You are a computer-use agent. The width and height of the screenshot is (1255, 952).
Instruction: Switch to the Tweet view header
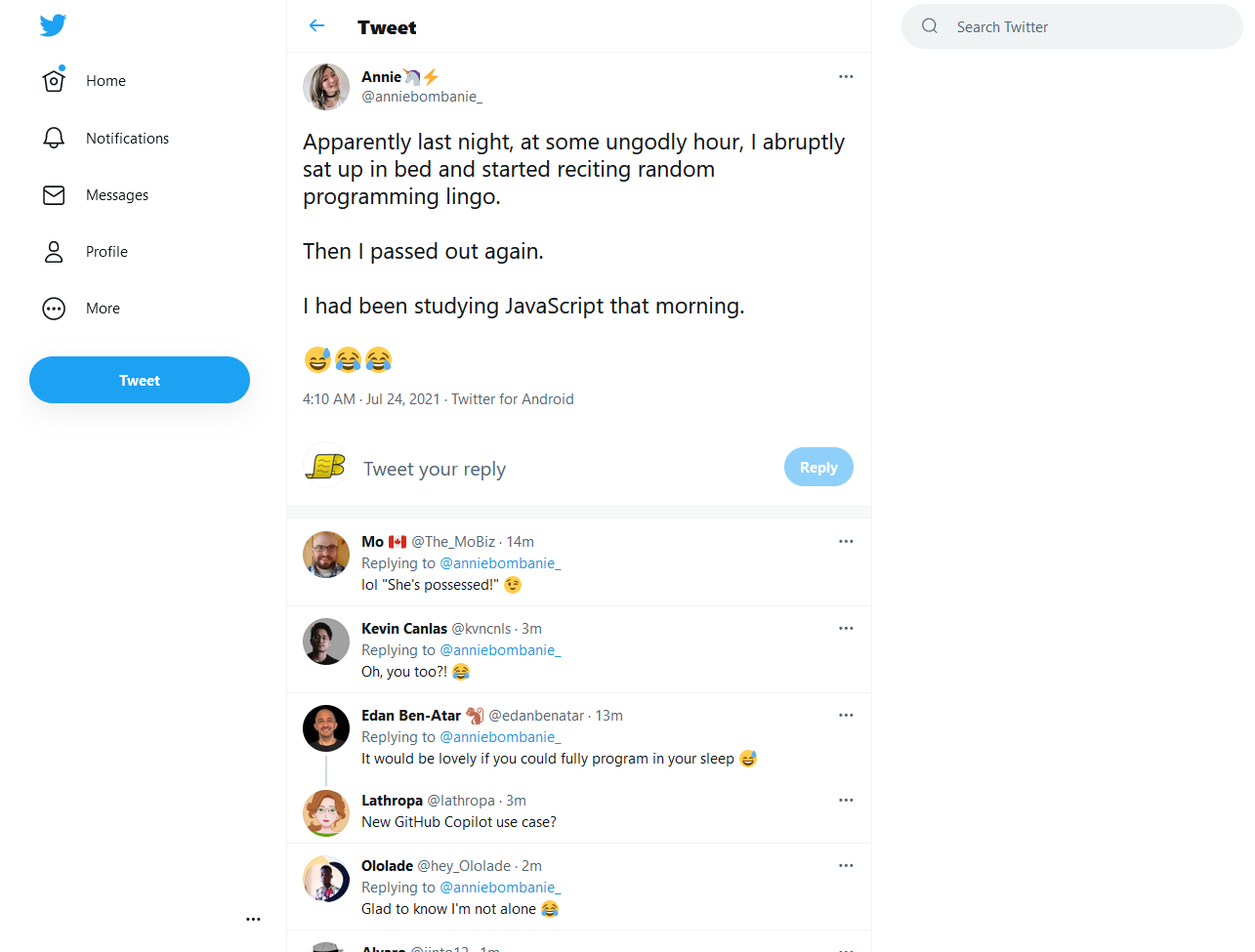pos(387,27)
